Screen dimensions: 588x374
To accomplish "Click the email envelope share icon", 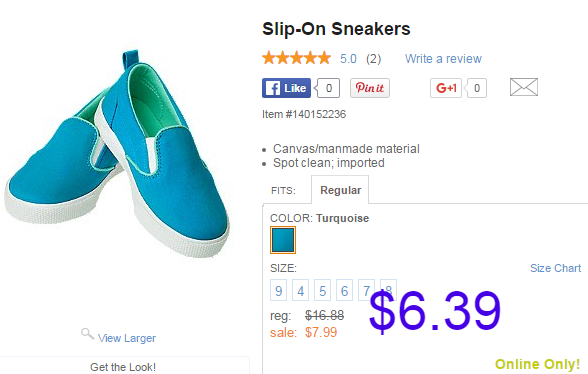I will pyautogui.click(x=524, y=87).
